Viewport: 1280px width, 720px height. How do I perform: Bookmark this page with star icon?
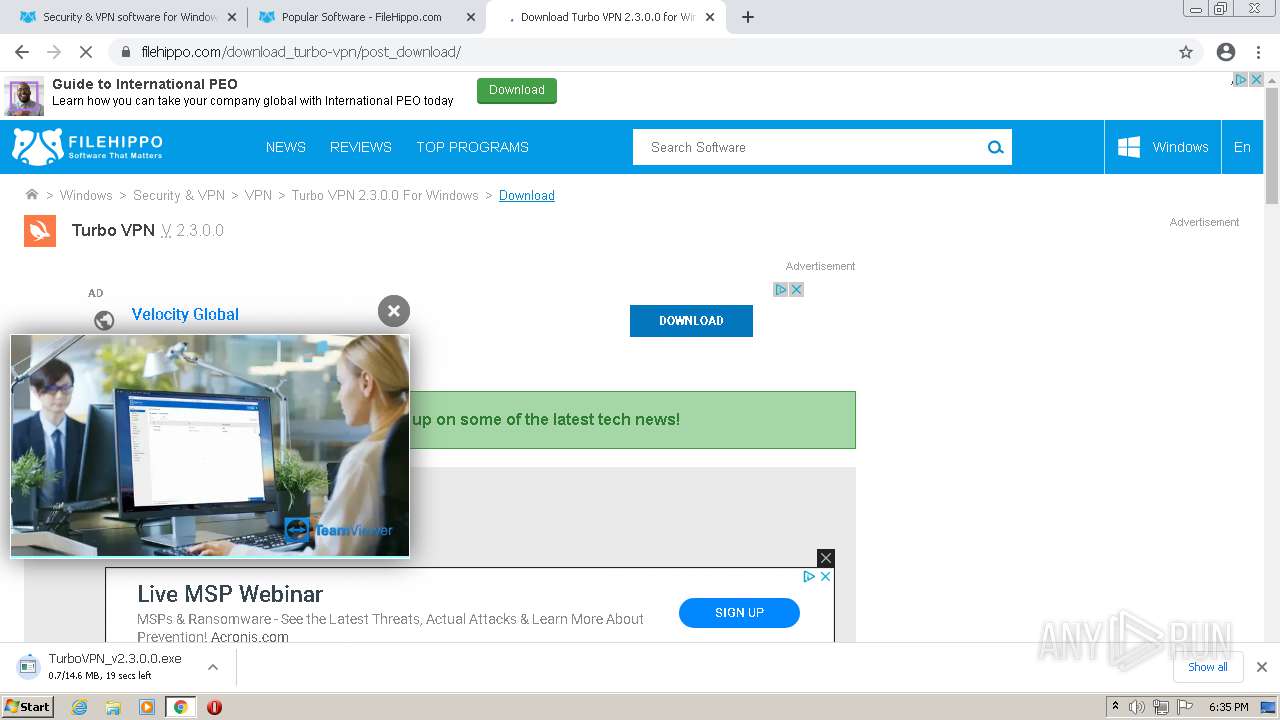1186,52
